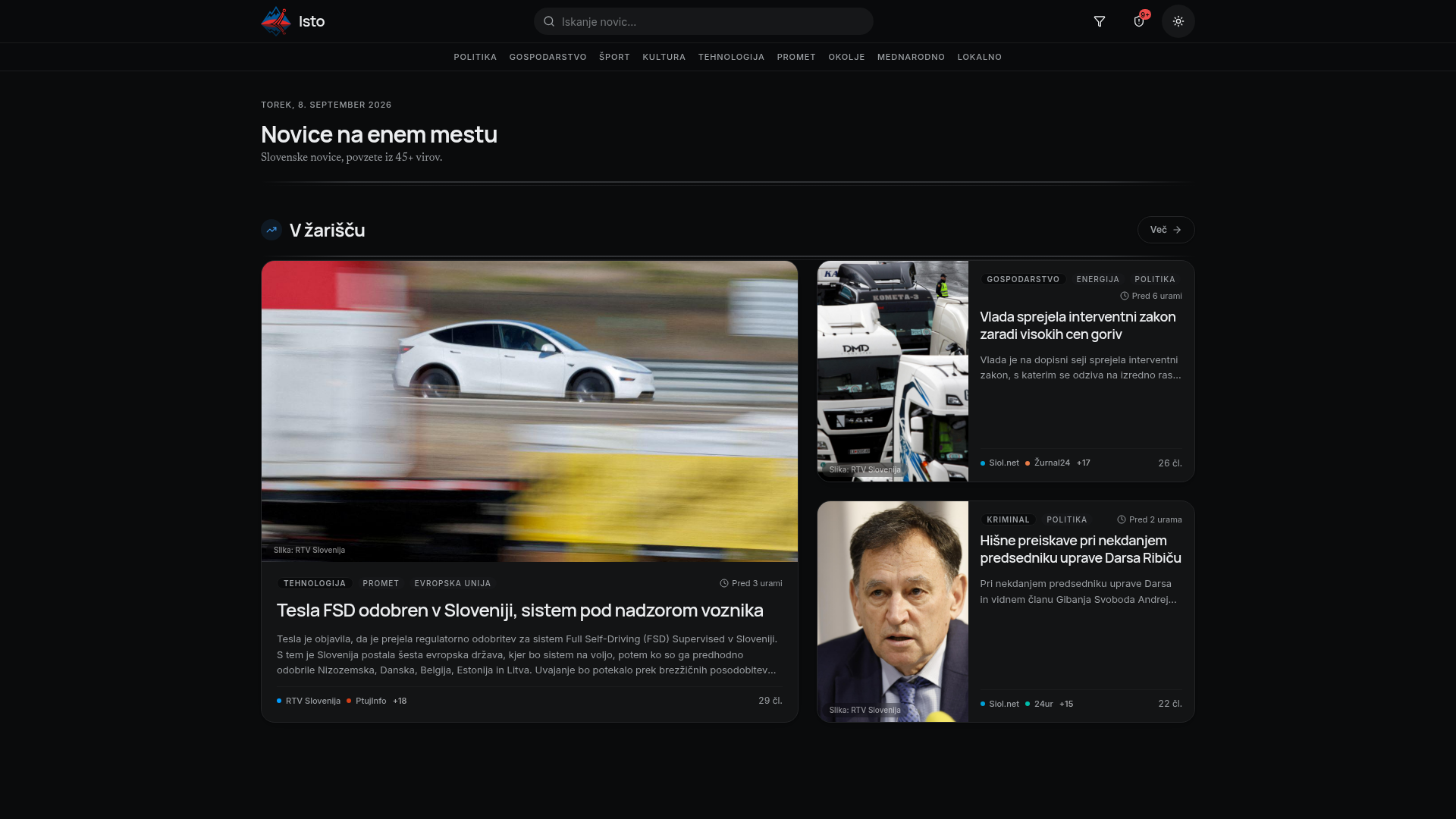Open Hišne preiskave pri nekdanjem headline
Image resolution: width=1456 pixels, height=819 pixels.
(x=1081, y=549)
